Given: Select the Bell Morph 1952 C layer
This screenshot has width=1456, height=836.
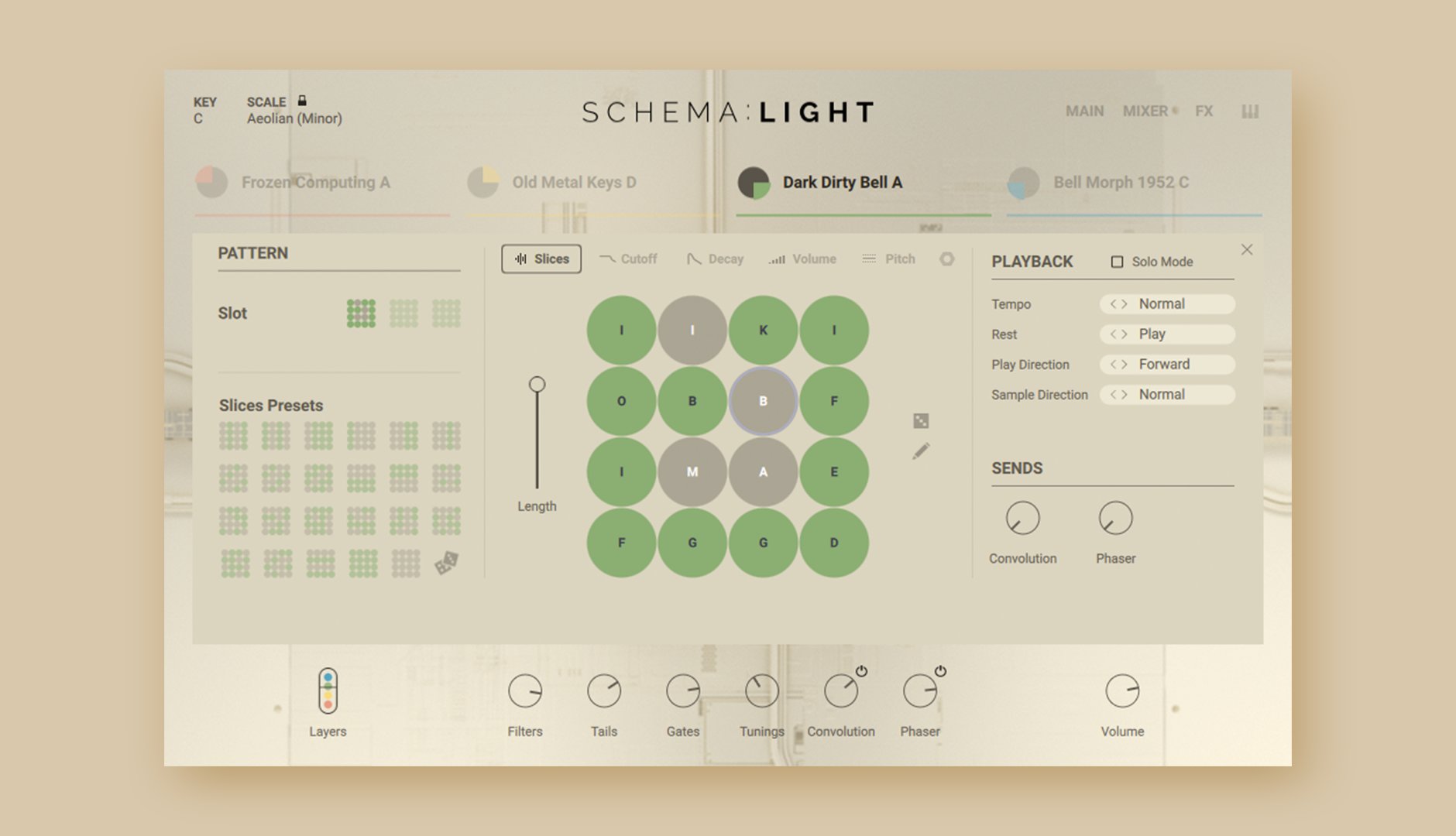Looking at the screenshot, I should pos(1120,183).
